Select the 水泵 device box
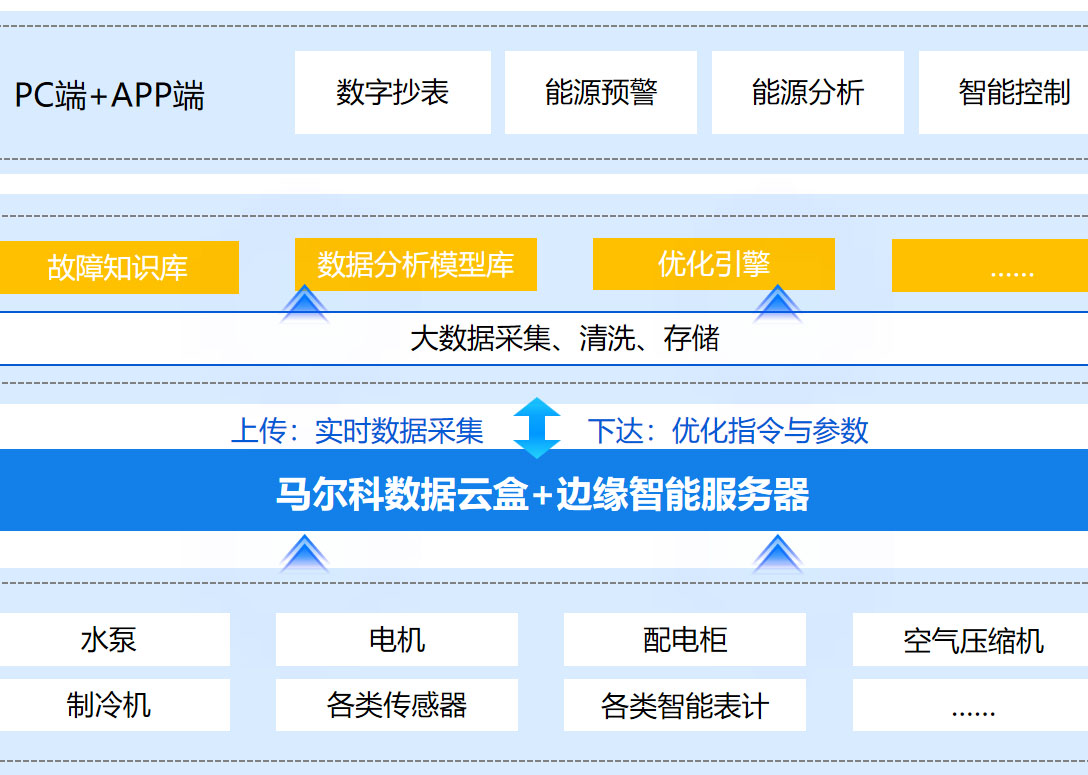This screenshot has width=1088, height=775. pyautogui.click(x=114, y=640)
